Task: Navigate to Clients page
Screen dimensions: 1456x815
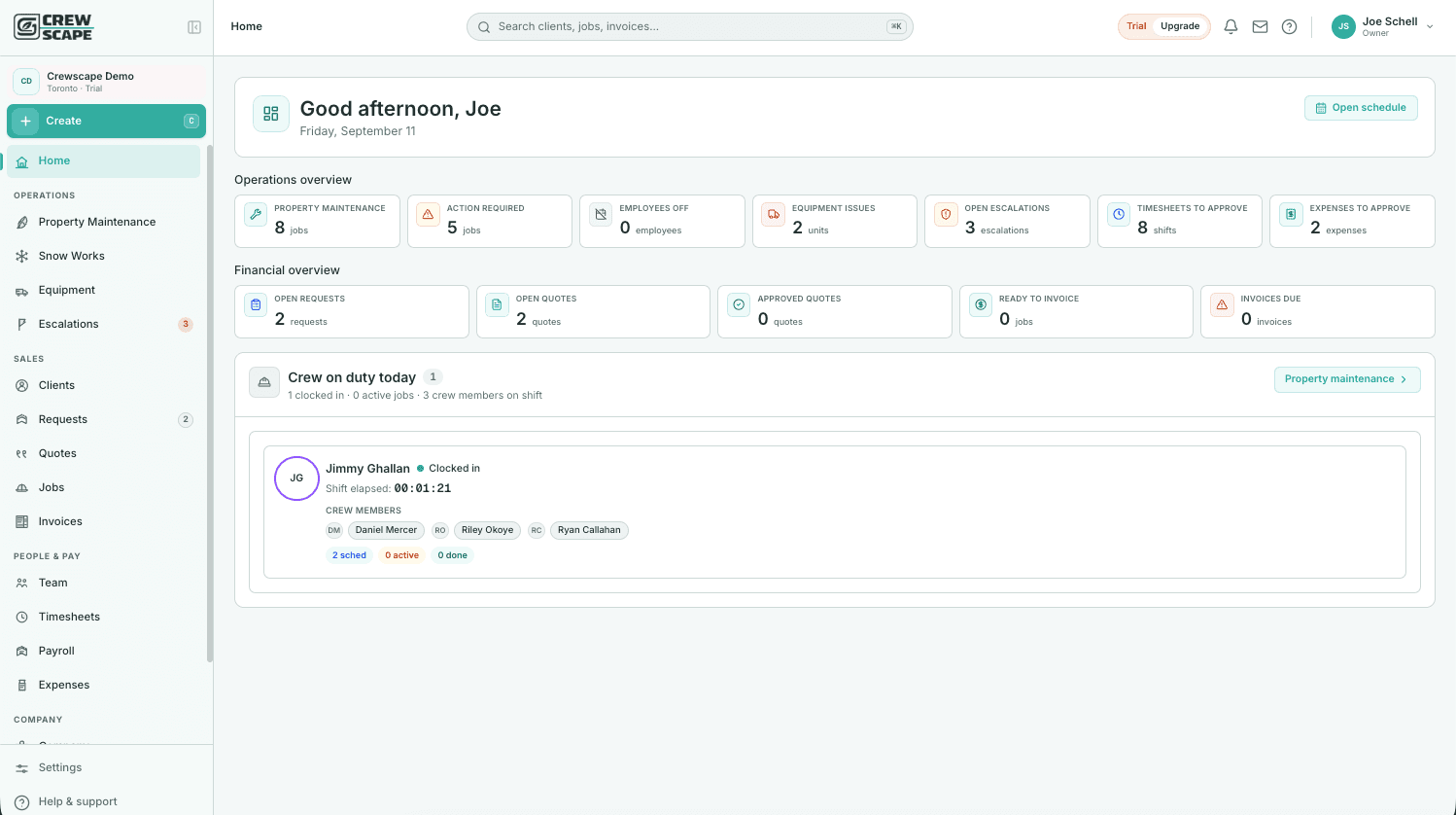Action: (x=103, y=385)
